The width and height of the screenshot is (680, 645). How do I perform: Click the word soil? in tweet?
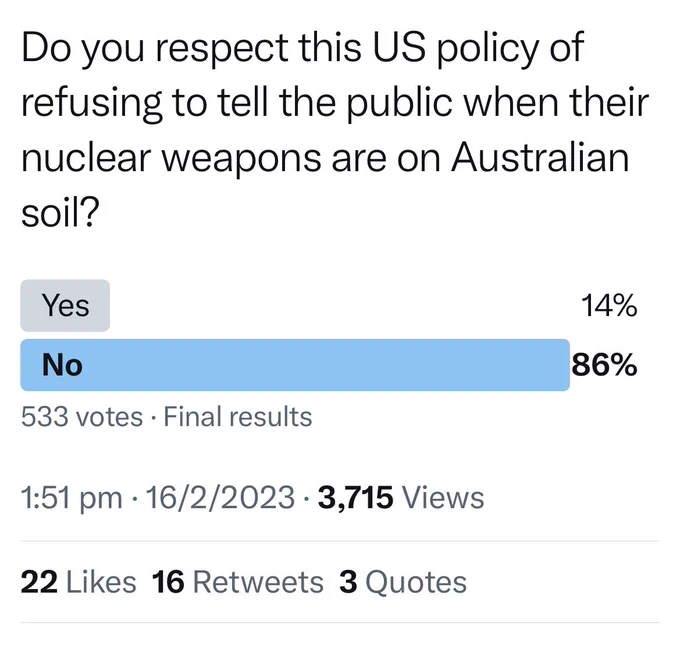(x=60, y=213)
